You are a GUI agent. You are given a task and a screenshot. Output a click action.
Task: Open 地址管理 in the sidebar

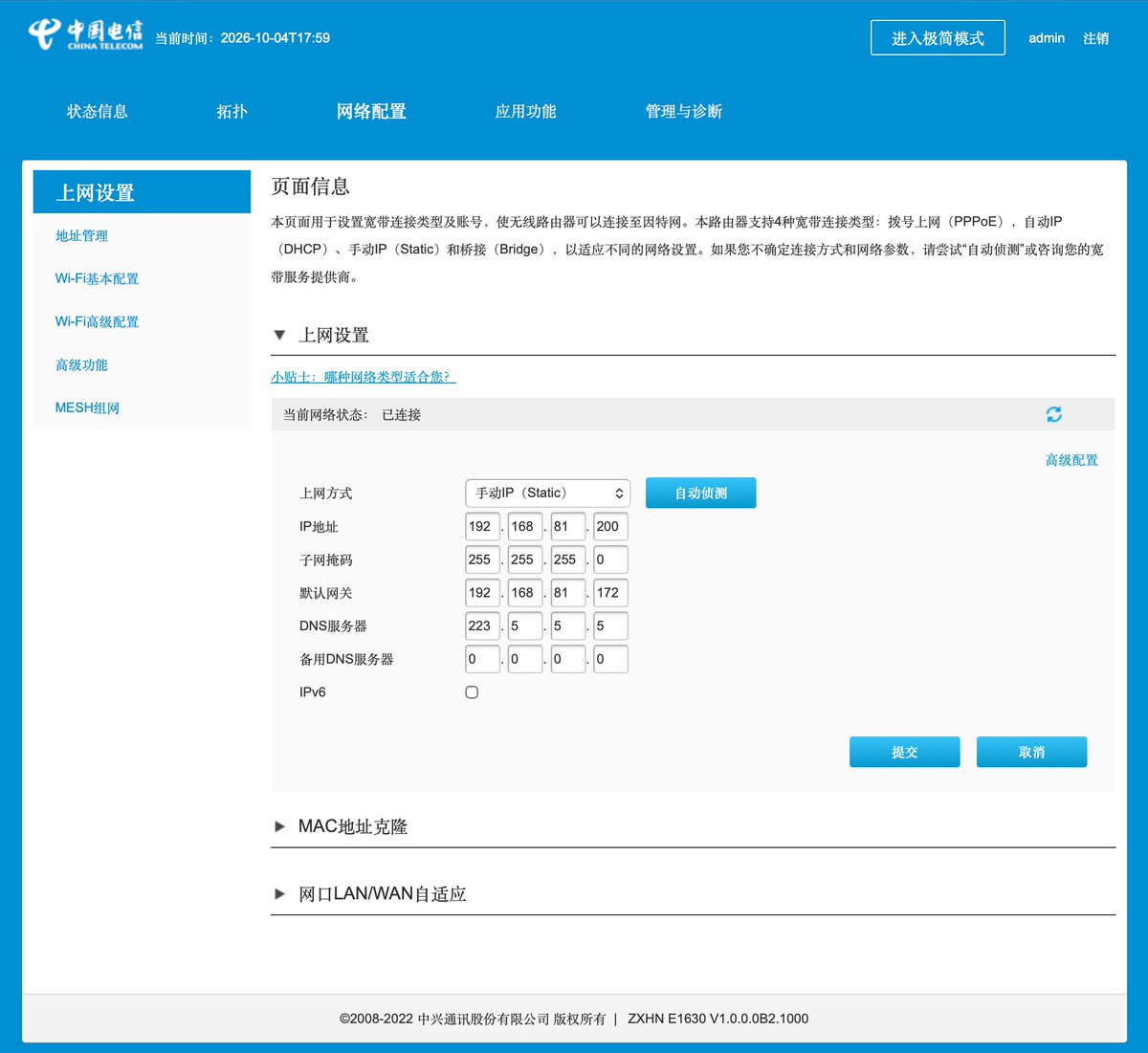81,236
